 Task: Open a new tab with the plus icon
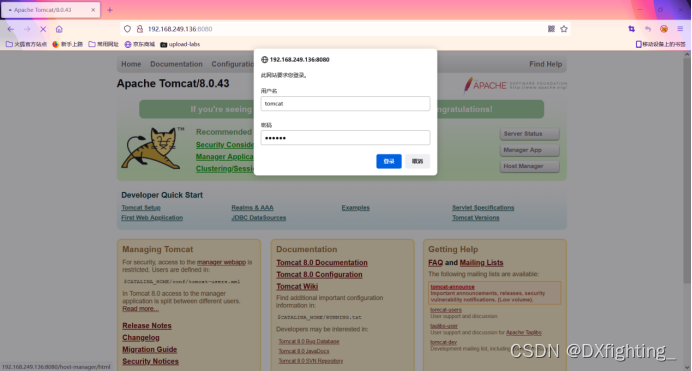click(110, 10)
